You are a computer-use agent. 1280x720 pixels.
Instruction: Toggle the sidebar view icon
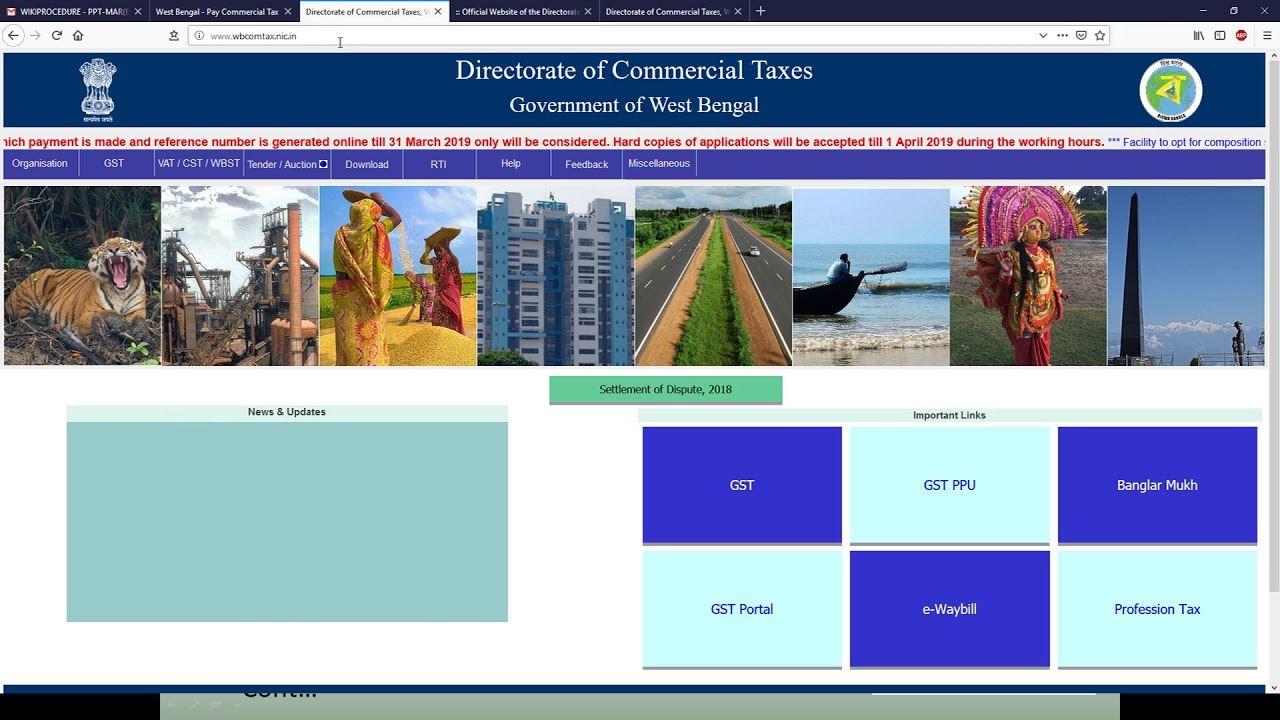pyautogui.click(x=1220, y=35)
